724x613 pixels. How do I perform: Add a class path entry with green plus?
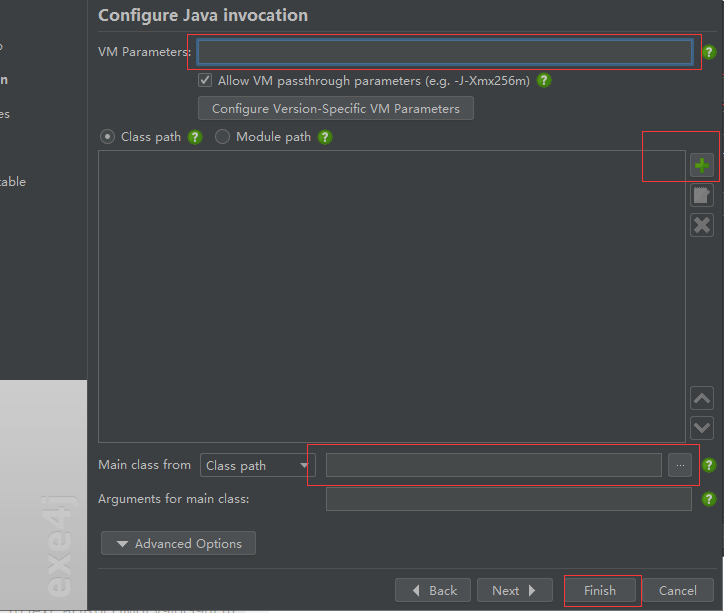[702, 165]
